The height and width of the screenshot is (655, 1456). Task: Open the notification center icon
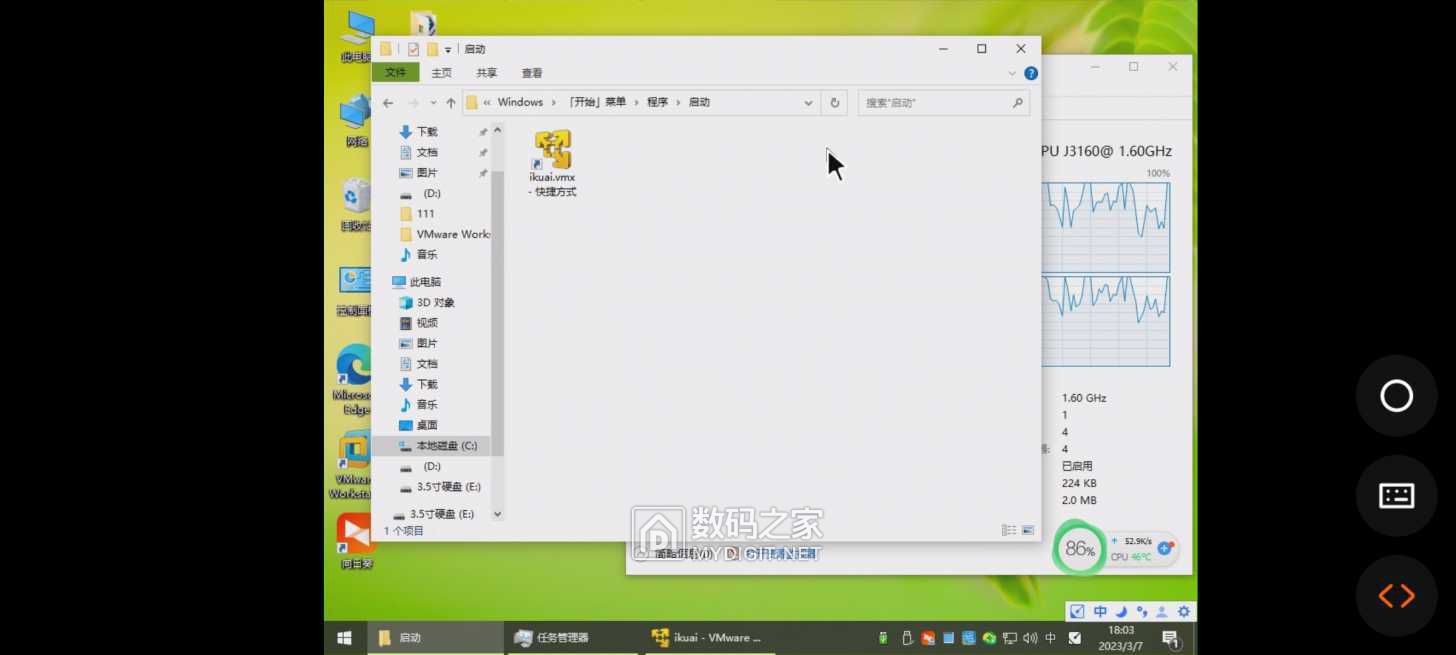tap(1170, 638)
